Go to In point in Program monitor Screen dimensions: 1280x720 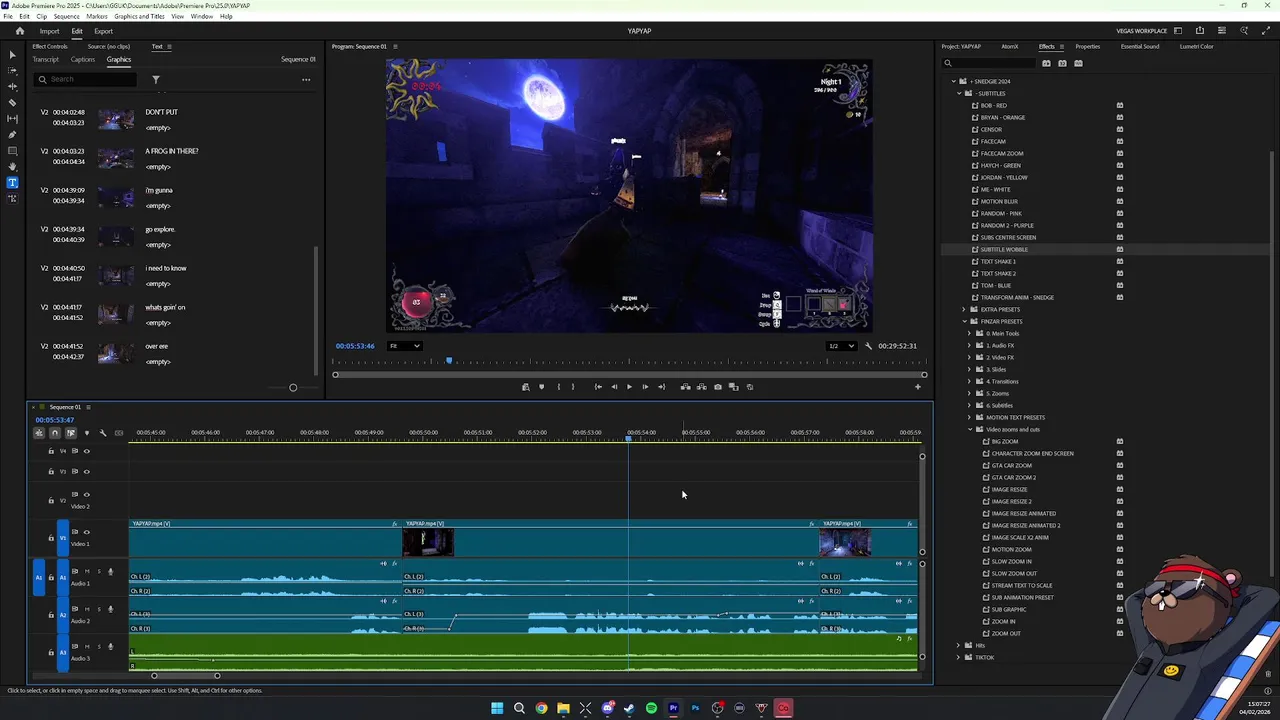pyautogui.click(x=598, y=387)
